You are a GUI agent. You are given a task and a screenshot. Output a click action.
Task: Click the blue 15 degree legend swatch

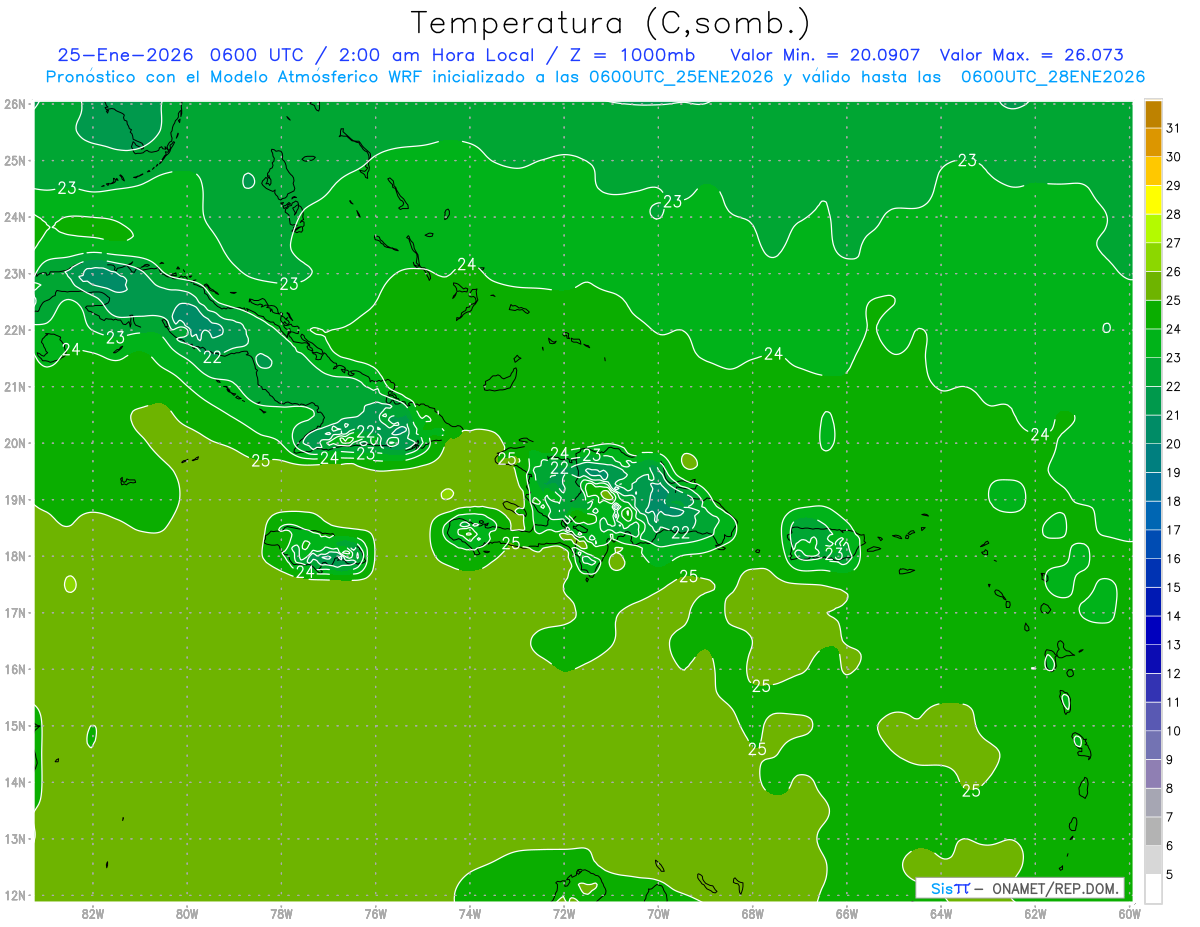[1153, 573]
